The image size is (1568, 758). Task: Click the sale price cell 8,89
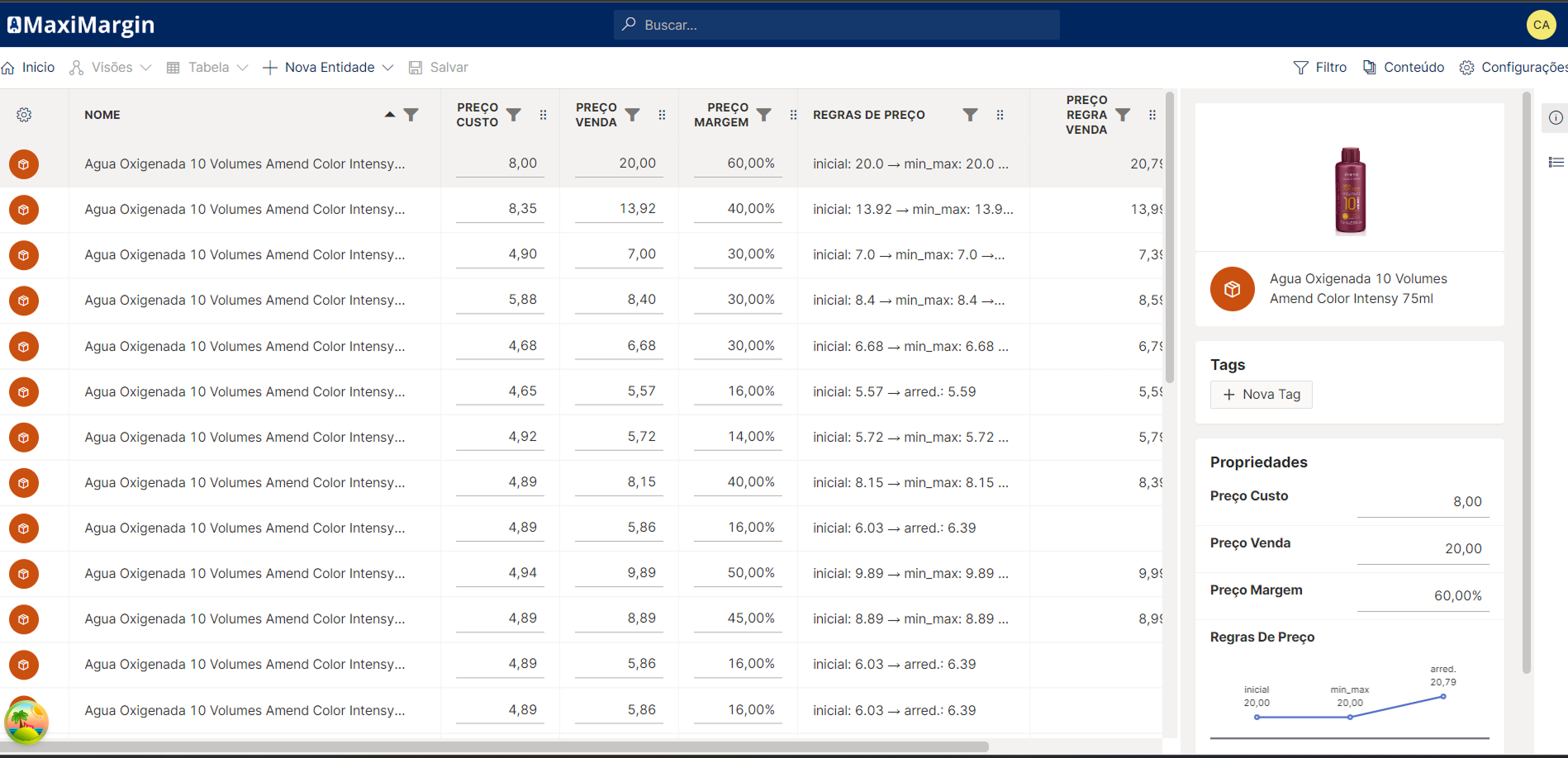point(619,619)
